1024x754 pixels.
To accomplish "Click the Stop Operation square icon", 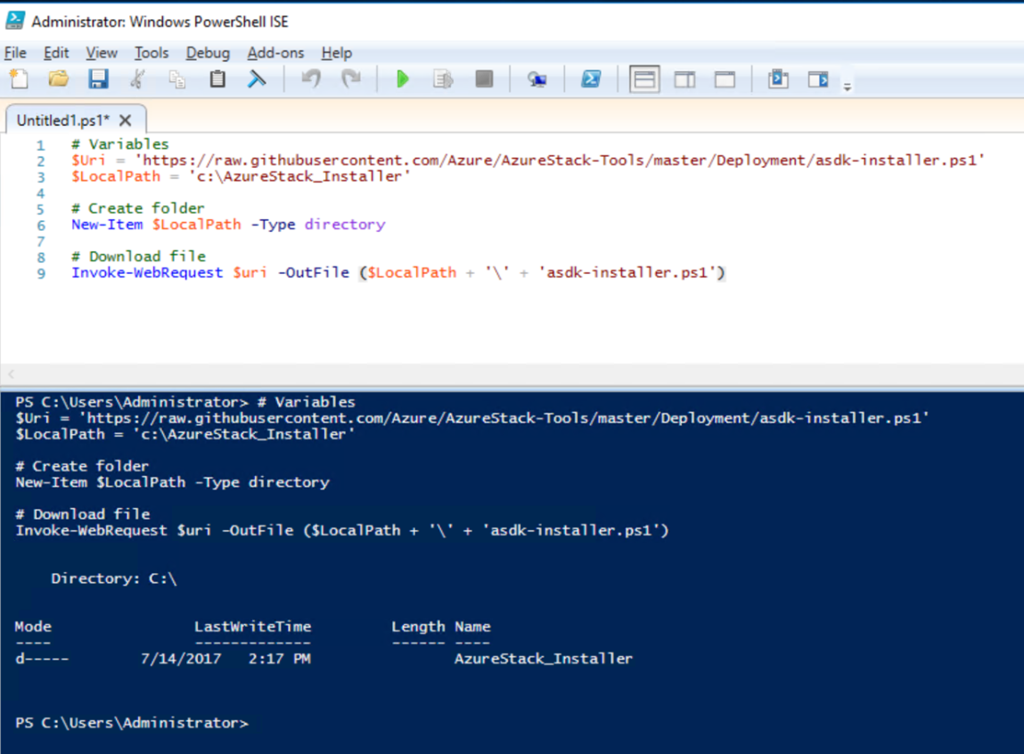I will (x=484, y=79).
